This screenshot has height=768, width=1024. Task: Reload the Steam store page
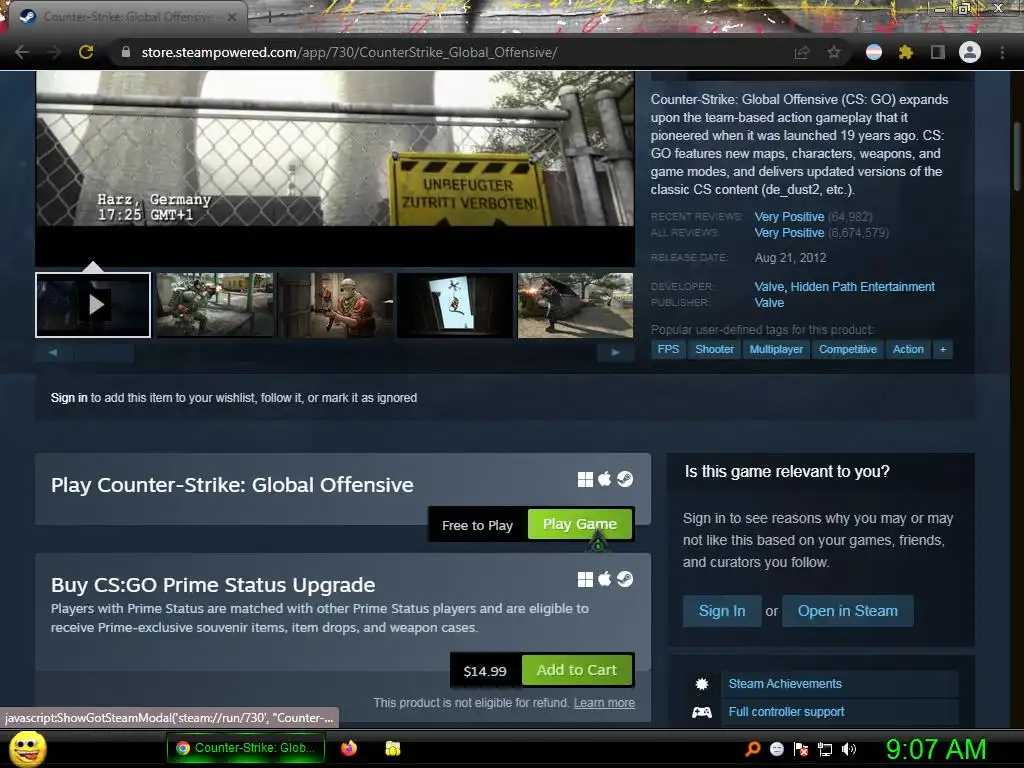click(86, 52)
